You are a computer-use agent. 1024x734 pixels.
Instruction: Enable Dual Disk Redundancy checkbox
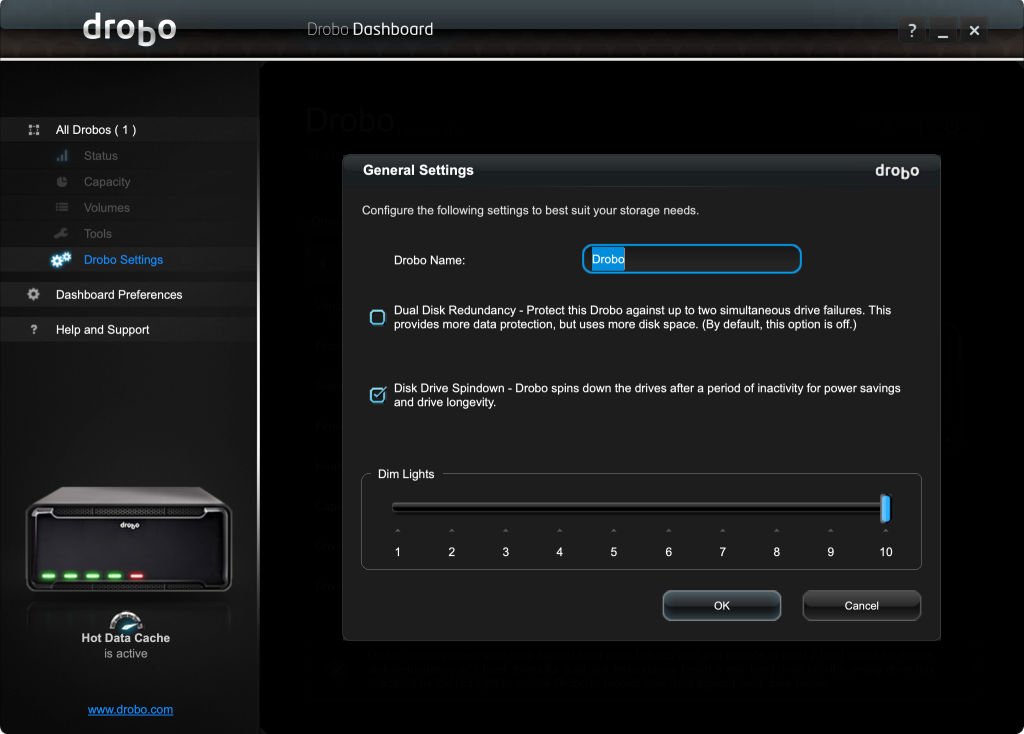click(x=377, y=317)
